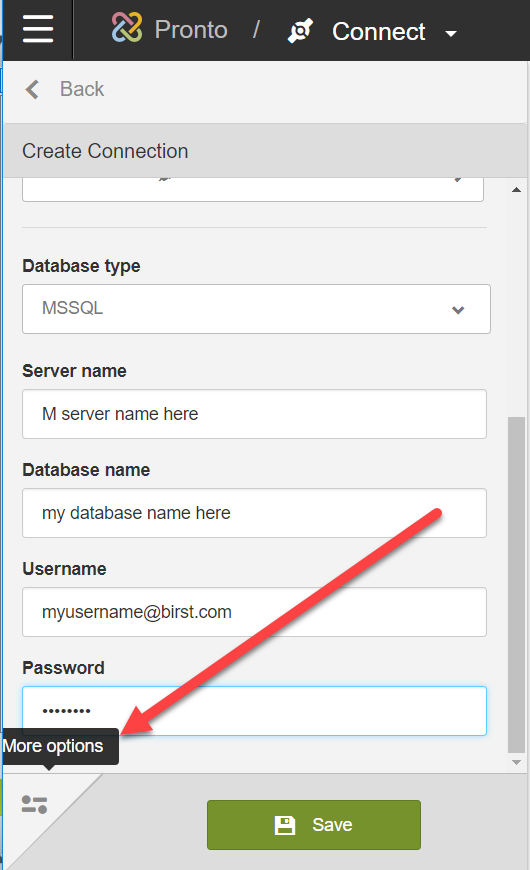Click the Back link text

[x=82, y=89]
